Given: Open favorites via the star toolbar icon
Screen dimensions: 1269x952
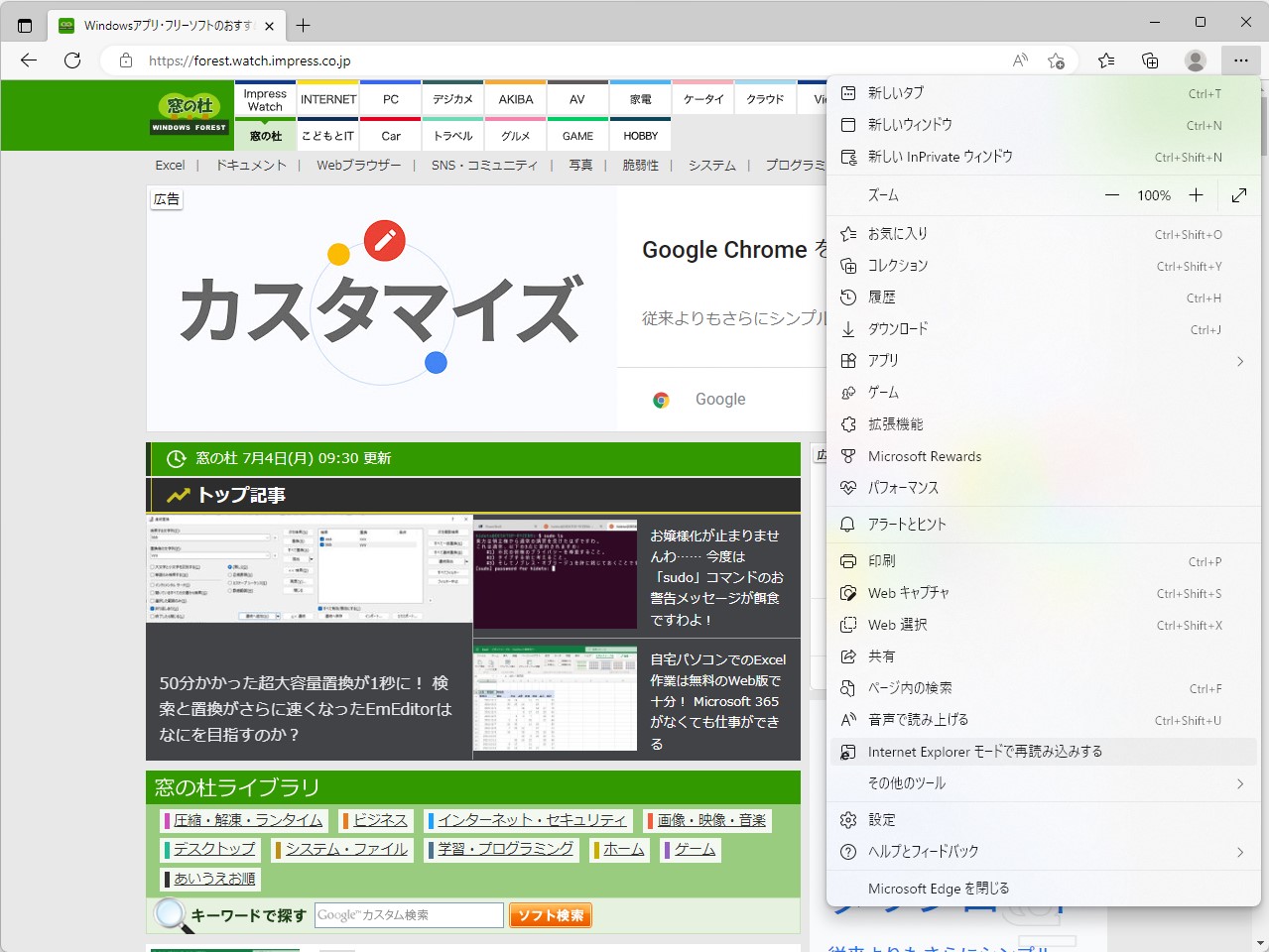Looking at the screenshot, I should [x=1105, y=60].
